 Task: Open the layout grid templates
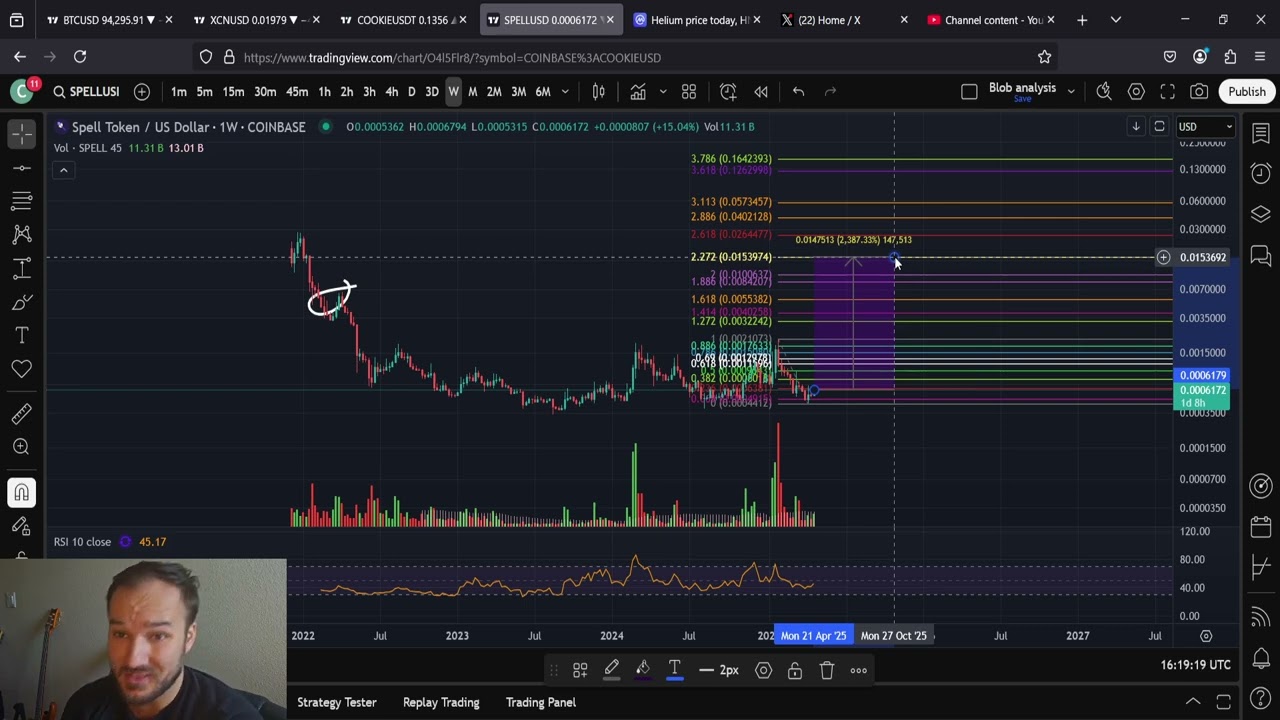[x=689, y=92]
